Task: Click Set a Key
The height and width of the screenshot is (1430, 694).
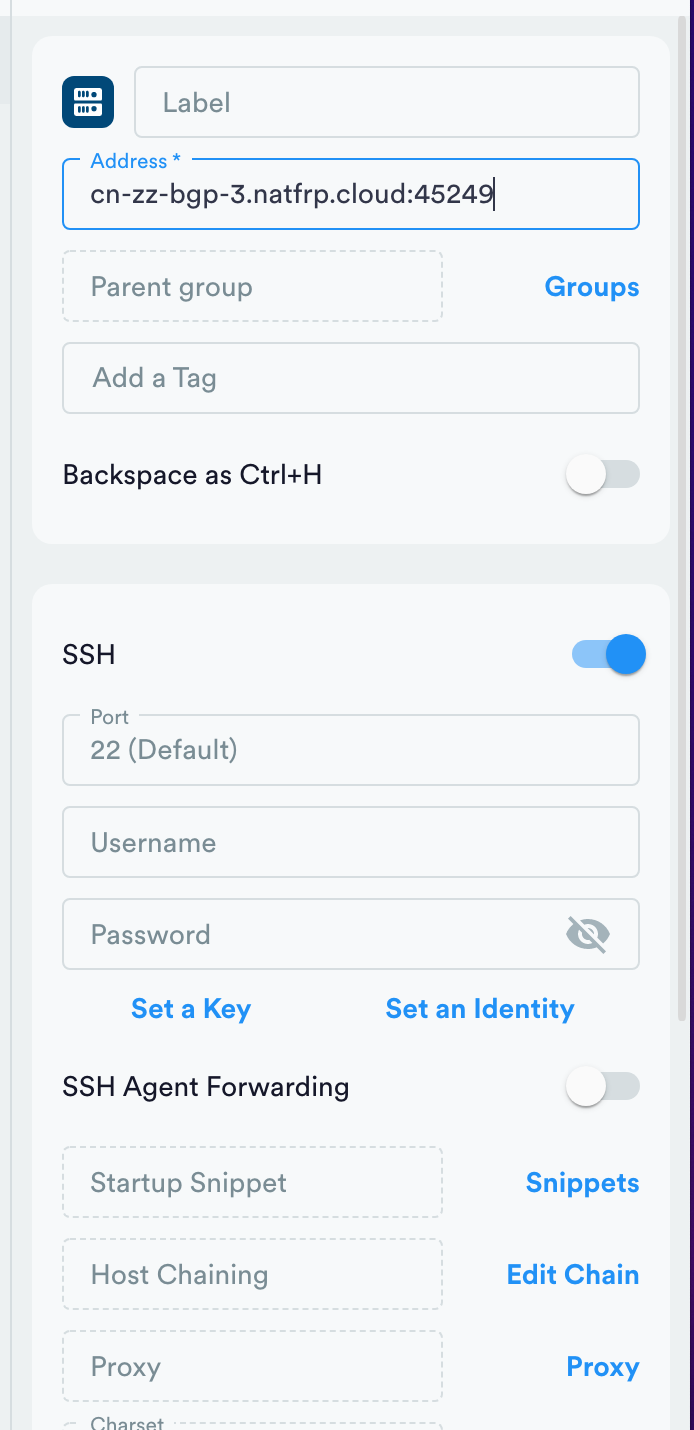Action: click(190, 1008)
